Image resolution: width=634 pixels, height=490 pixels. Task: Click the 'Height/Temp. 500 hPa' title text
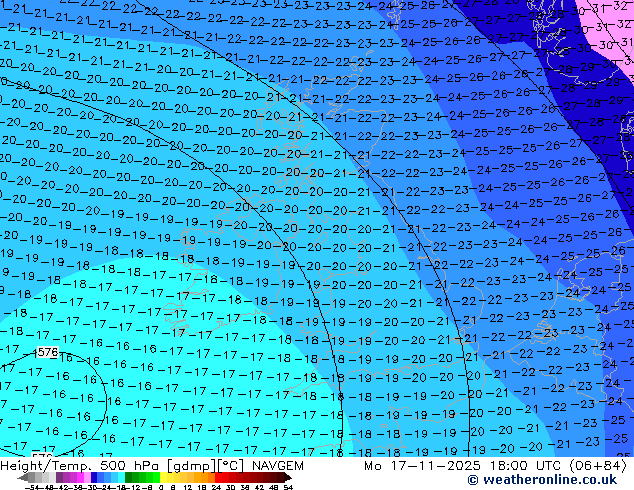80,466
